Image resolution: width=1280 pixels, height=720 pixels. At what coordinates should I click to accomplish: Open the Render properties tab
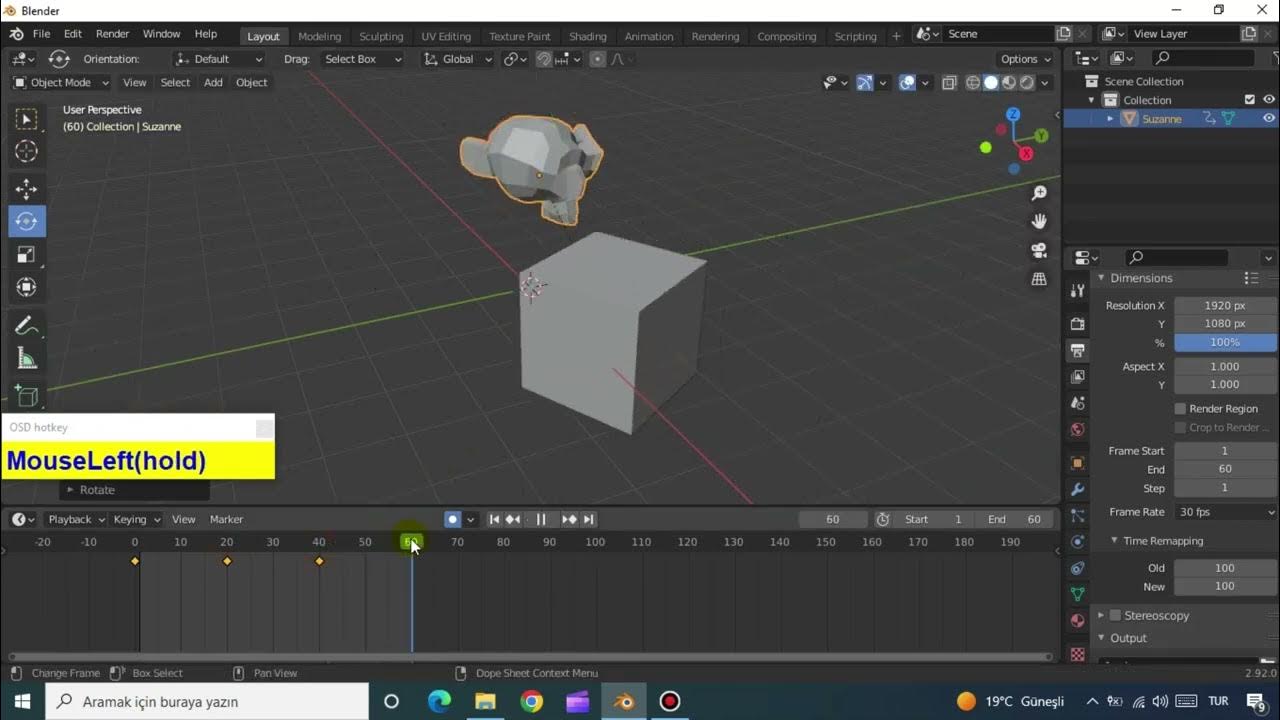[1077, 324]
